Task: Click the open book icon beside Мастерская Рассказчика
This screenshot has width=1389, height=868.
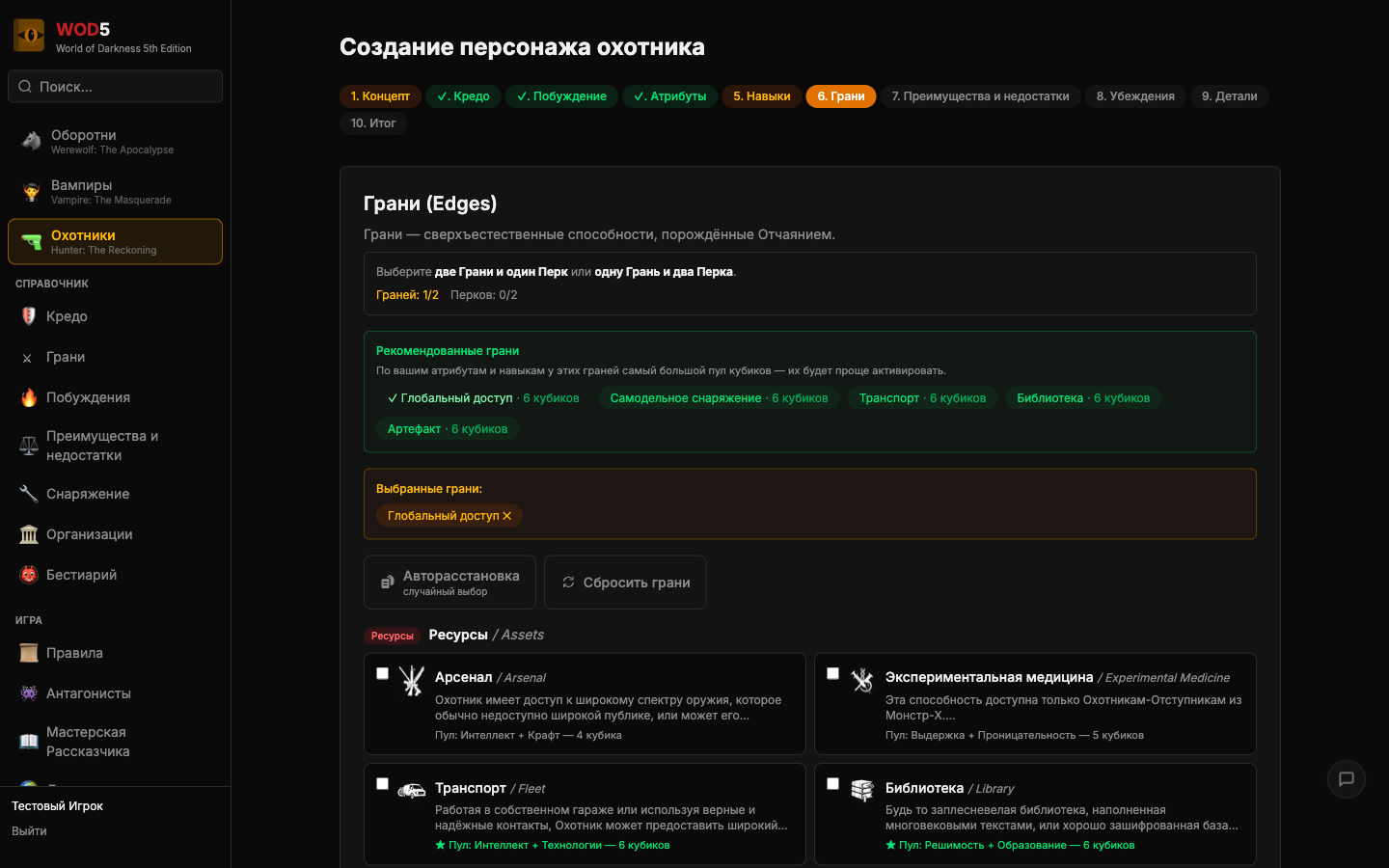Action: [29, 742]
